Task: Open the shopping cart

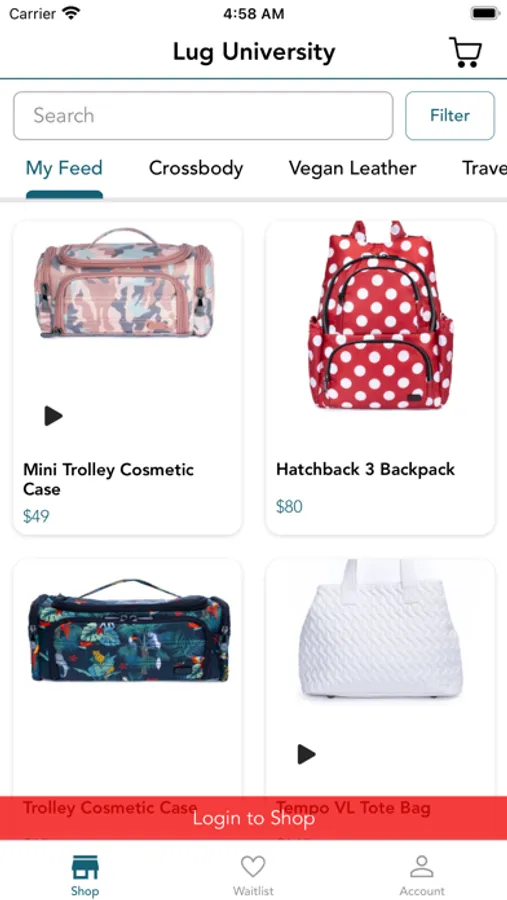Action: click(465, 52)
